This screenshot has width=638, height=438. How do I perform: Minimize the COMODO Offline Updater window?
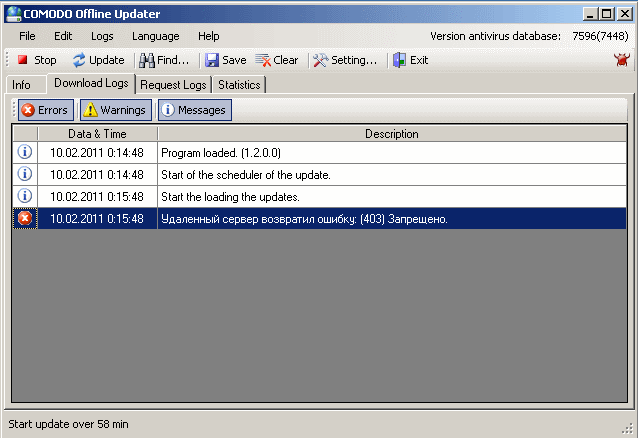point(590,14)
